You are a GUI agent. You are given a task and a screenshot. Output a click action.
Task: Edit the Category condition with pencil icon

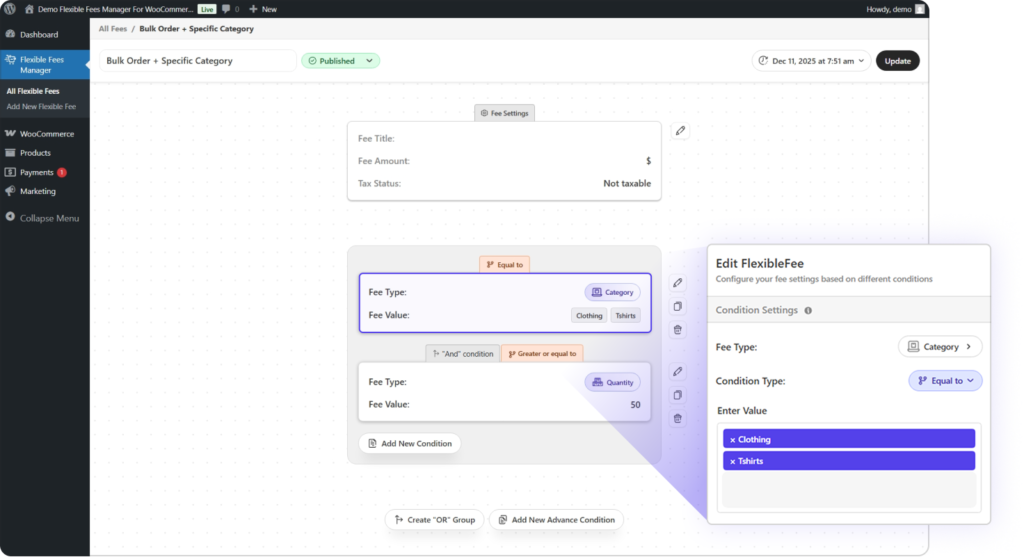678,284
